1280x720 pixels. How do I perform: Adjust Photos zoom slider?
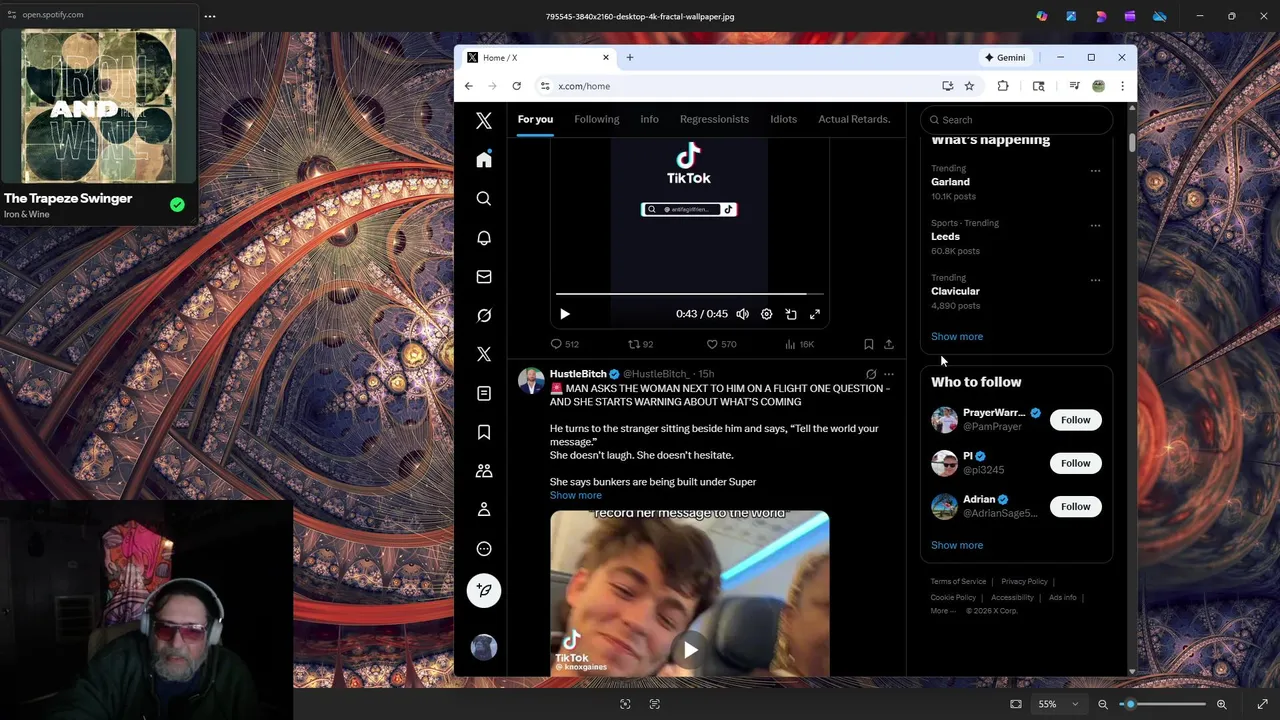[x=1162, y=704]
